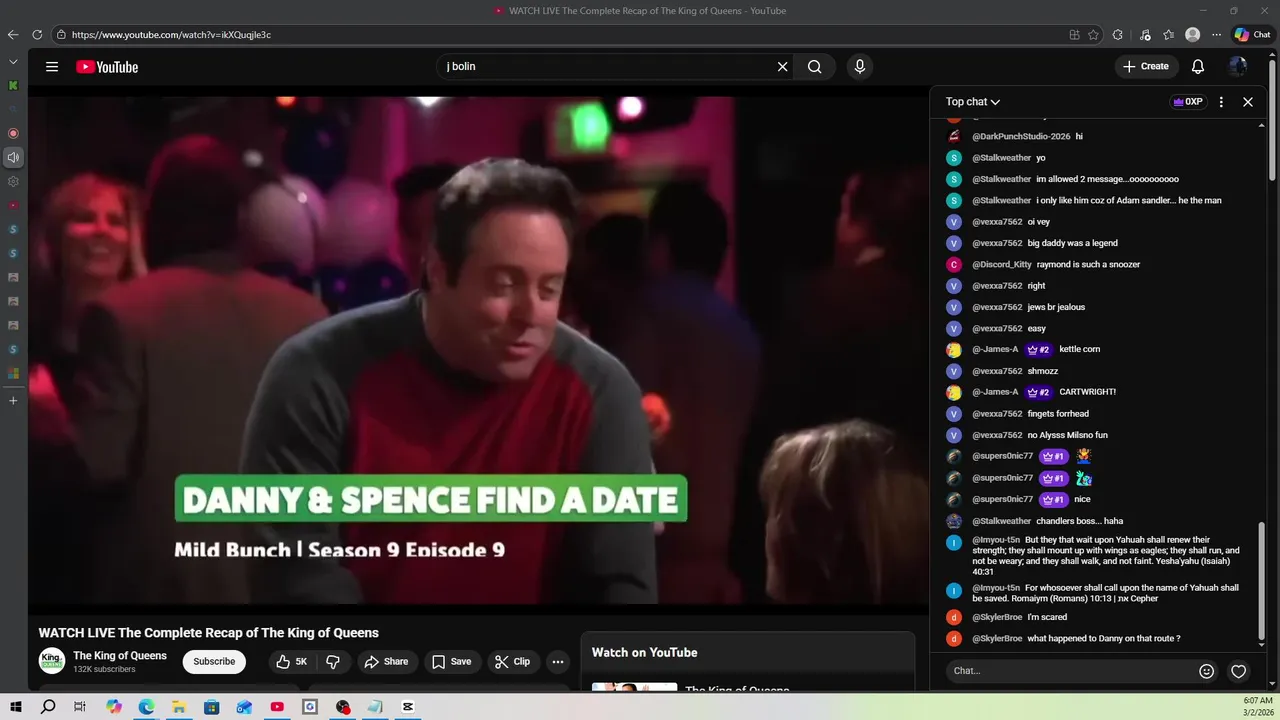This screenshot has width=1280, height=720.
Task: Save the video to a playlist
Action: tap(451, 662)
